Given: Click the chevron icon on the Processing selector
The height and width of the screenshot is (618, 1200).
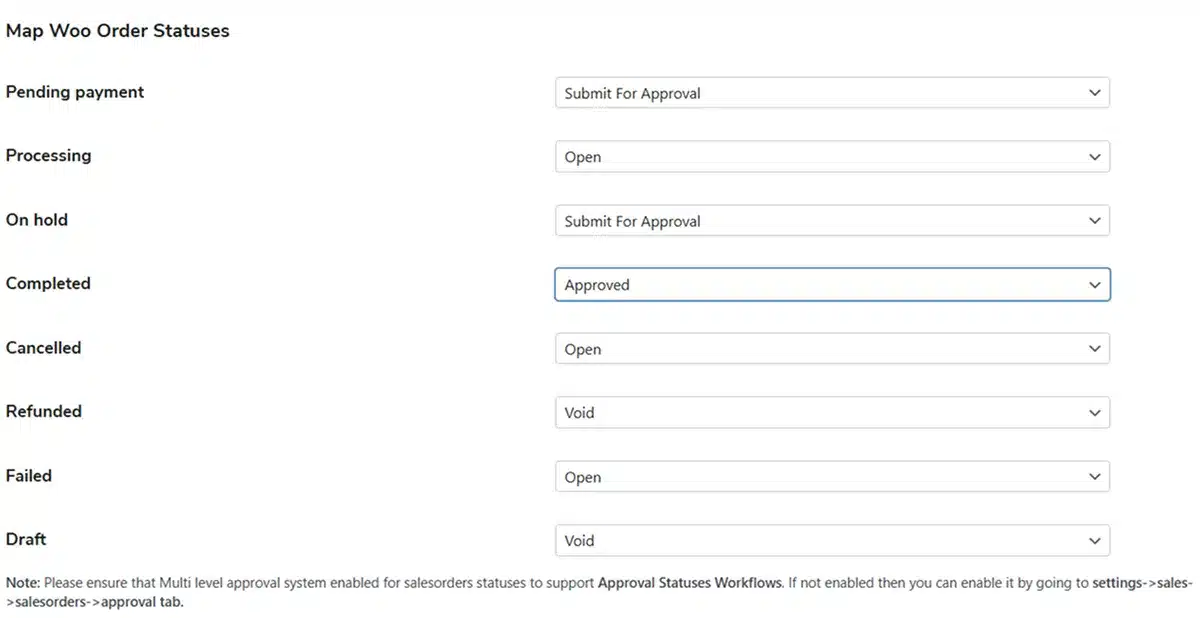Looking at the screenshot, I should [1093, 156].
